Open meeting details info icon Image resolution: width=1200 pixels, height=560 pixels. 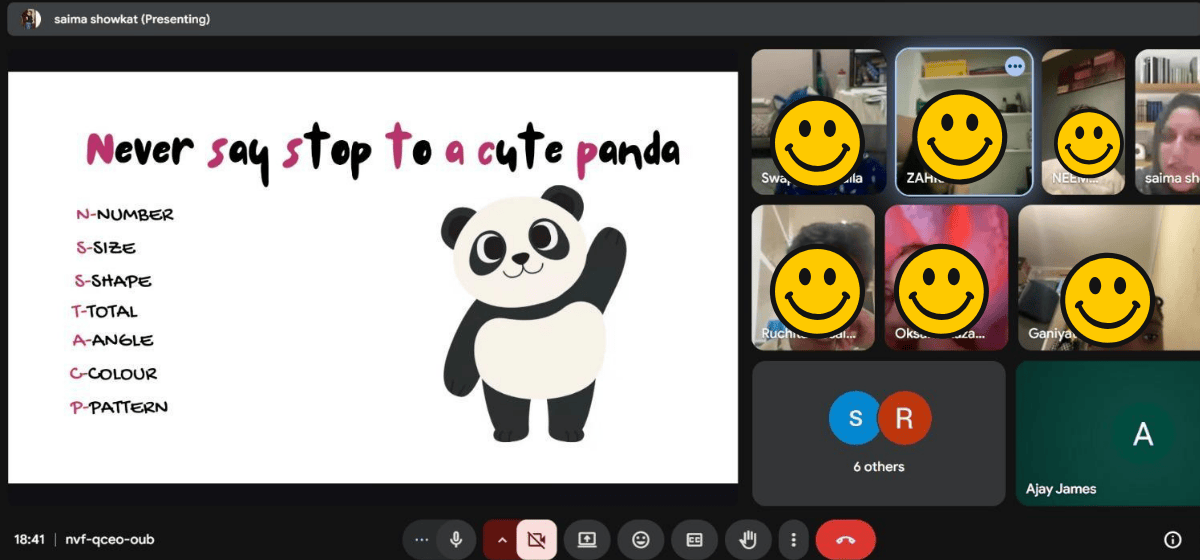1173,540
